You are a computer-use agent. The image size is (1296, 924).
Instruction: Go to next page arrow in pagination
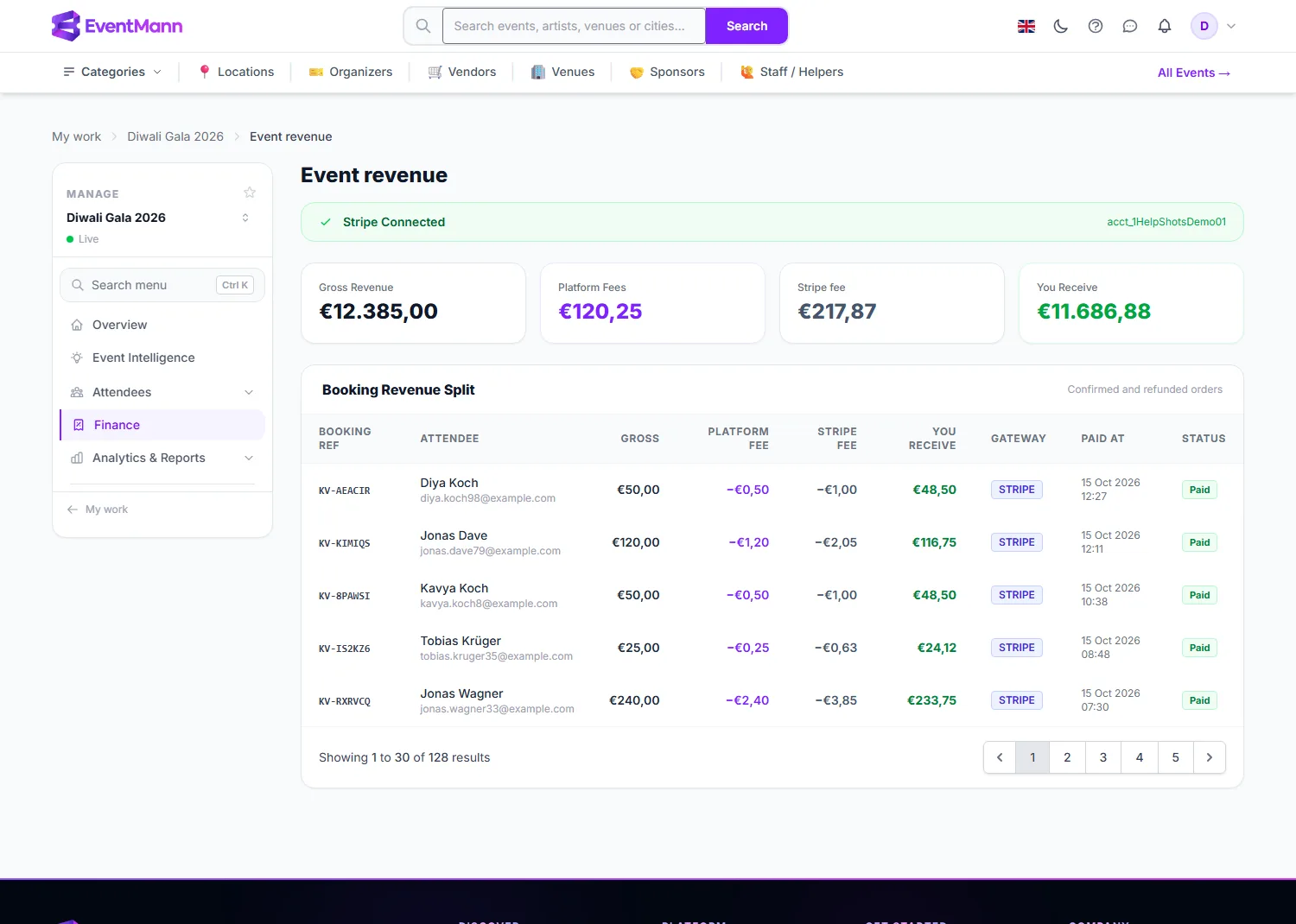point(1210,757)
